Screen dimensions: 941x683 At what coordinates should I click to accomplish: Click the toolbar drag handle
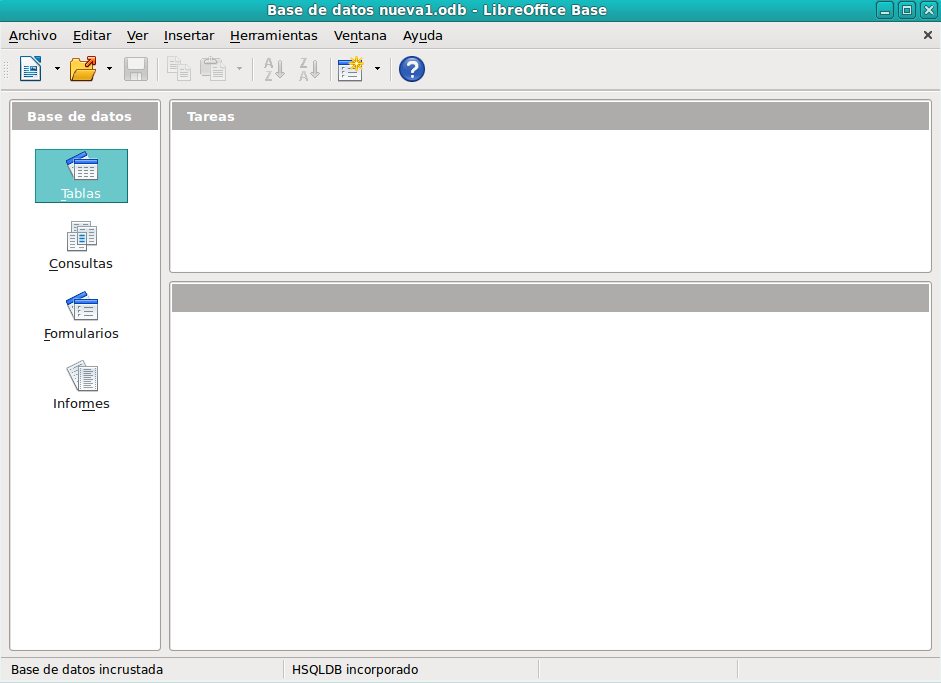[7, 69]
